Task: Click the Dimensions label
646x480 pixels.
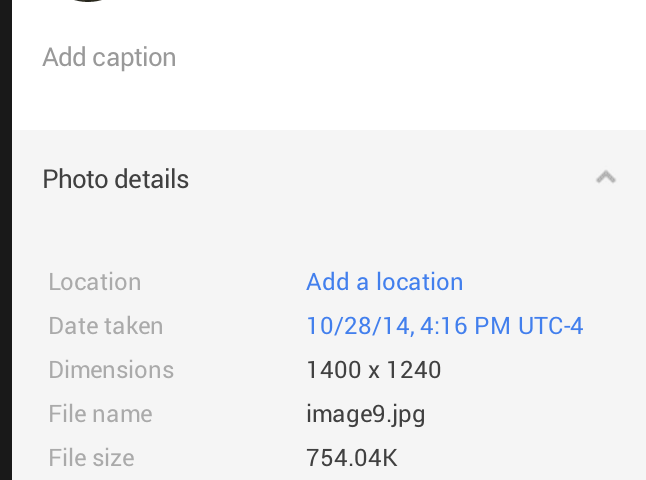Action: 111,370
